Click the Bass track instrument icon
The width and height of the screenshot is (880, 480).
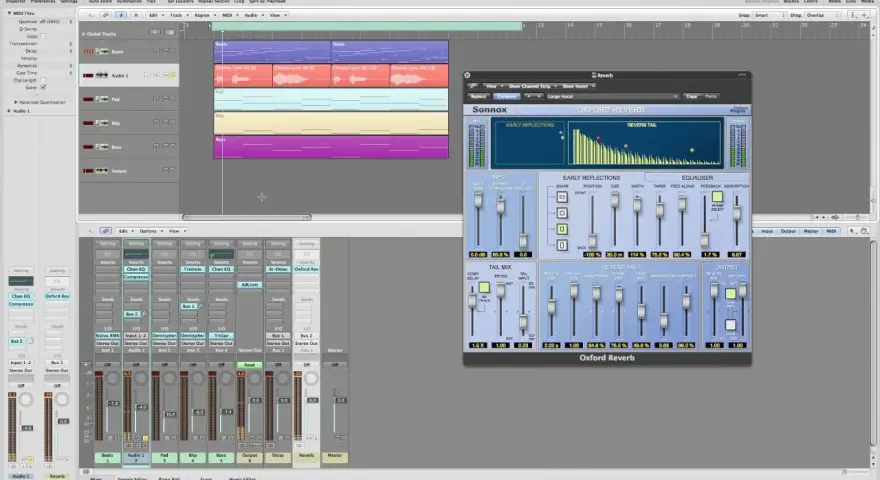[x=102, y=147]
